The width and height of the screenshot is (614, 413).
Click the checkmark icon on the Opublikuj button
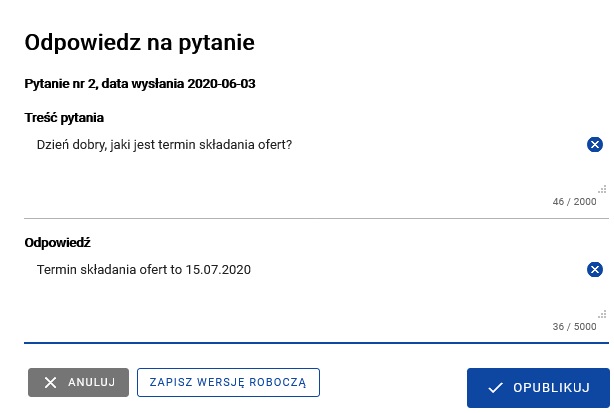point(494,388)
